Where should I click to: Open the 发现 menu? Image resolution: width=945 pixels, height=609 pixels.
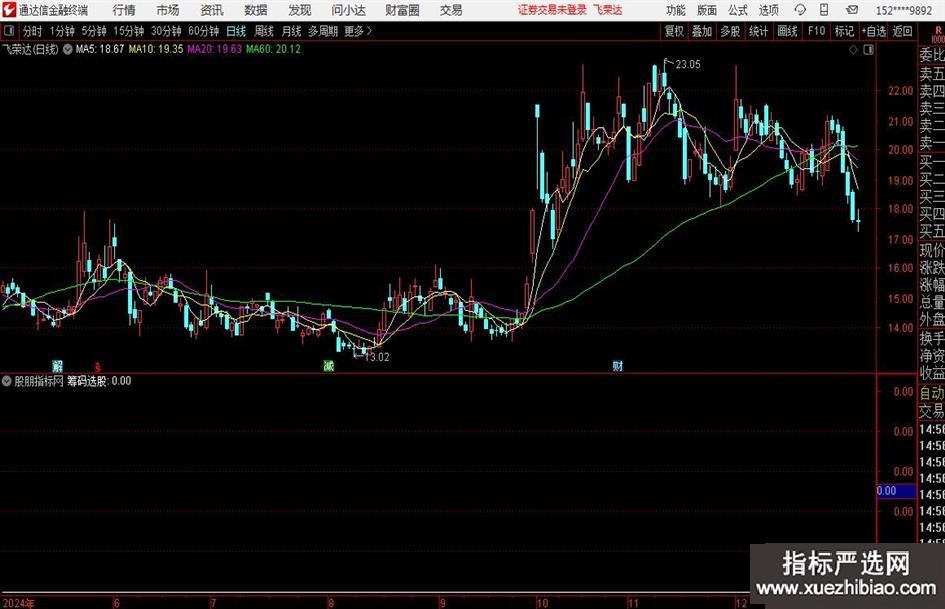[x=300, y=10]
